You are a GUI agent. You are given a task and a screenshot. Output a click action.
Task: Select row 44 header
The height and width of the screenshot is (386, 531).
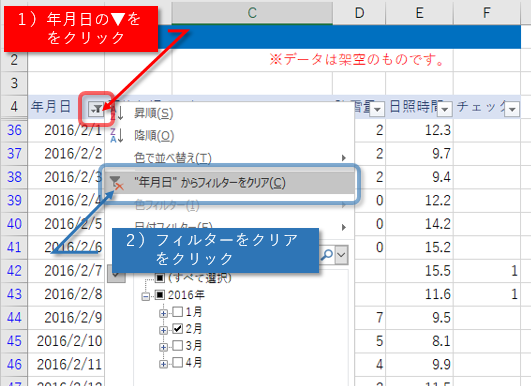pos(14,318)
